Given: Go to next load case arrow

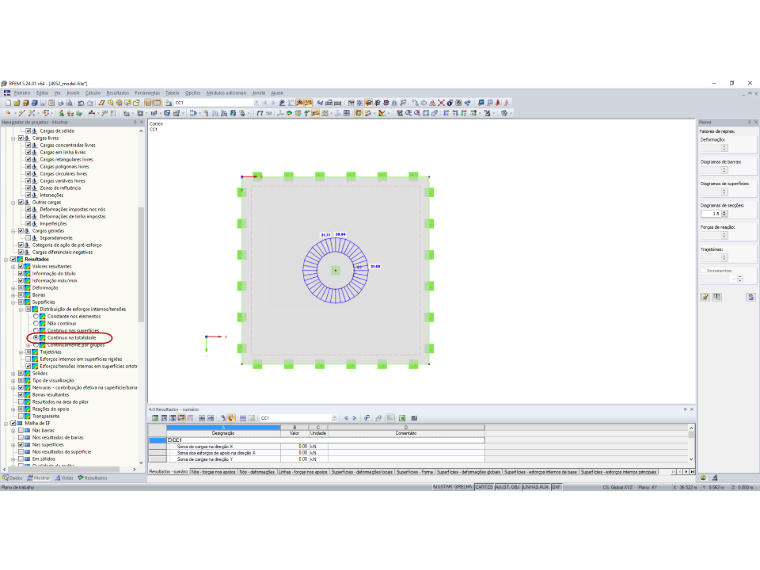Looking at the screenshot, I should 273,103.
